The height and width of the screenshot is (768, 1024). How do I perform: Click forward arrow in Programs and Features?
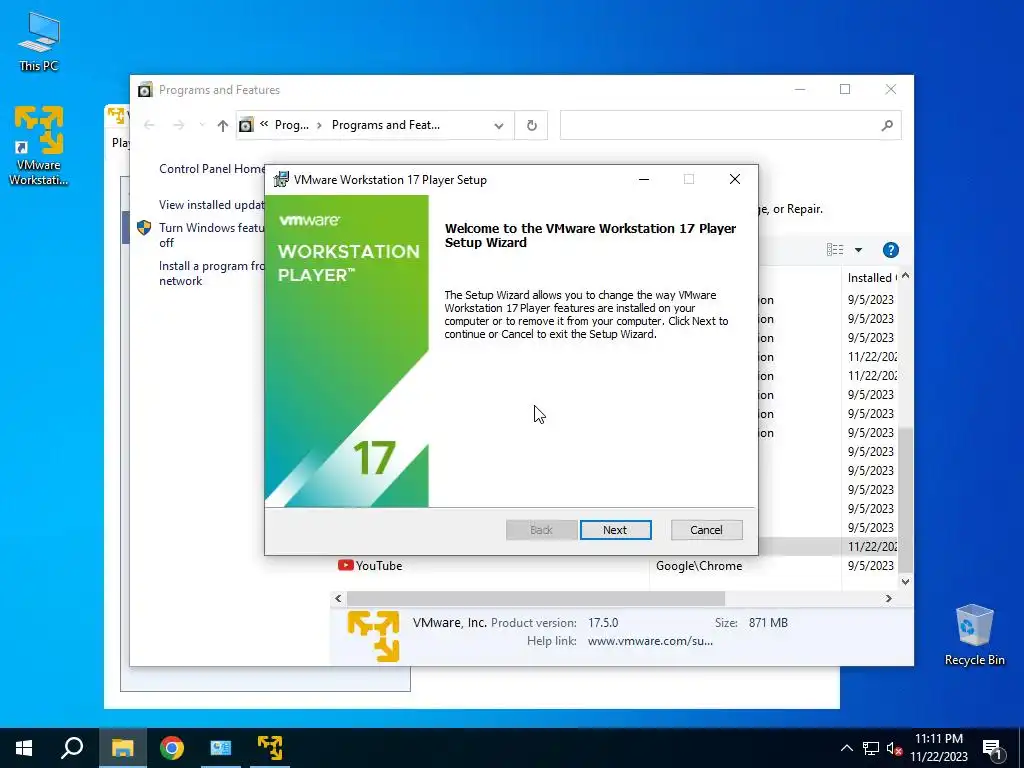(178, 125)
